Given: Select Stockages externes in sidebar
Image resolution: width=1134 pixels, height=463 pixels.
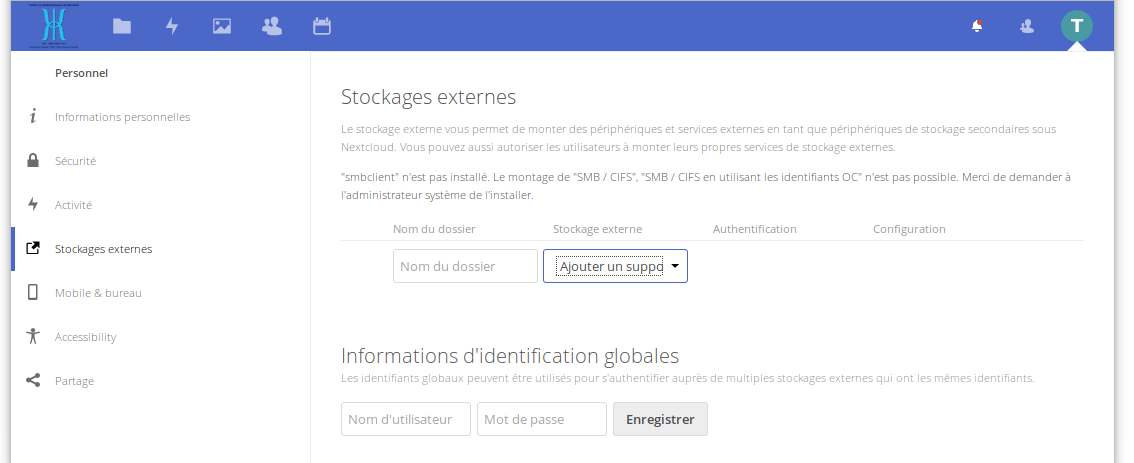Looking at the screenshot, I should click(x=103, y=249).
